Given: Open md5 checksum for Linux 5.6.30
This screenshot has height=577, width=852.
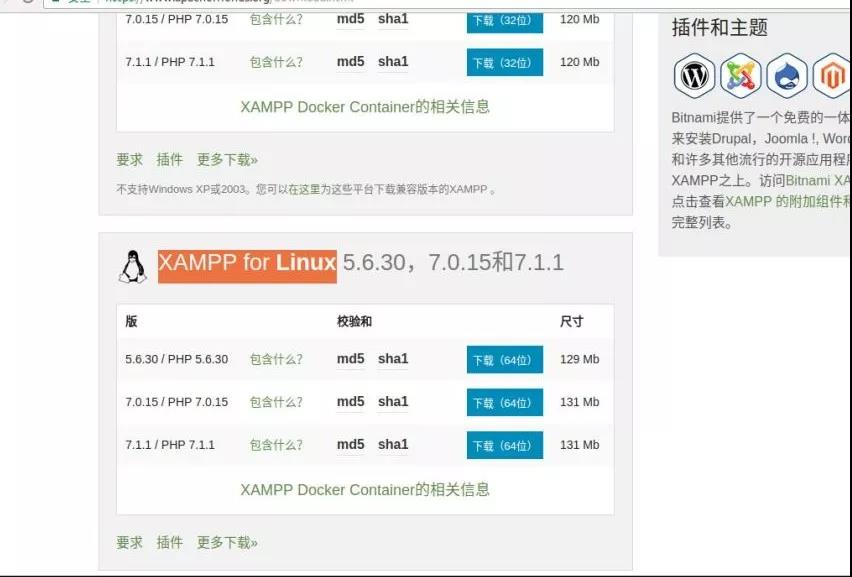Looking at the screenshot, I should tap(350, 359).
